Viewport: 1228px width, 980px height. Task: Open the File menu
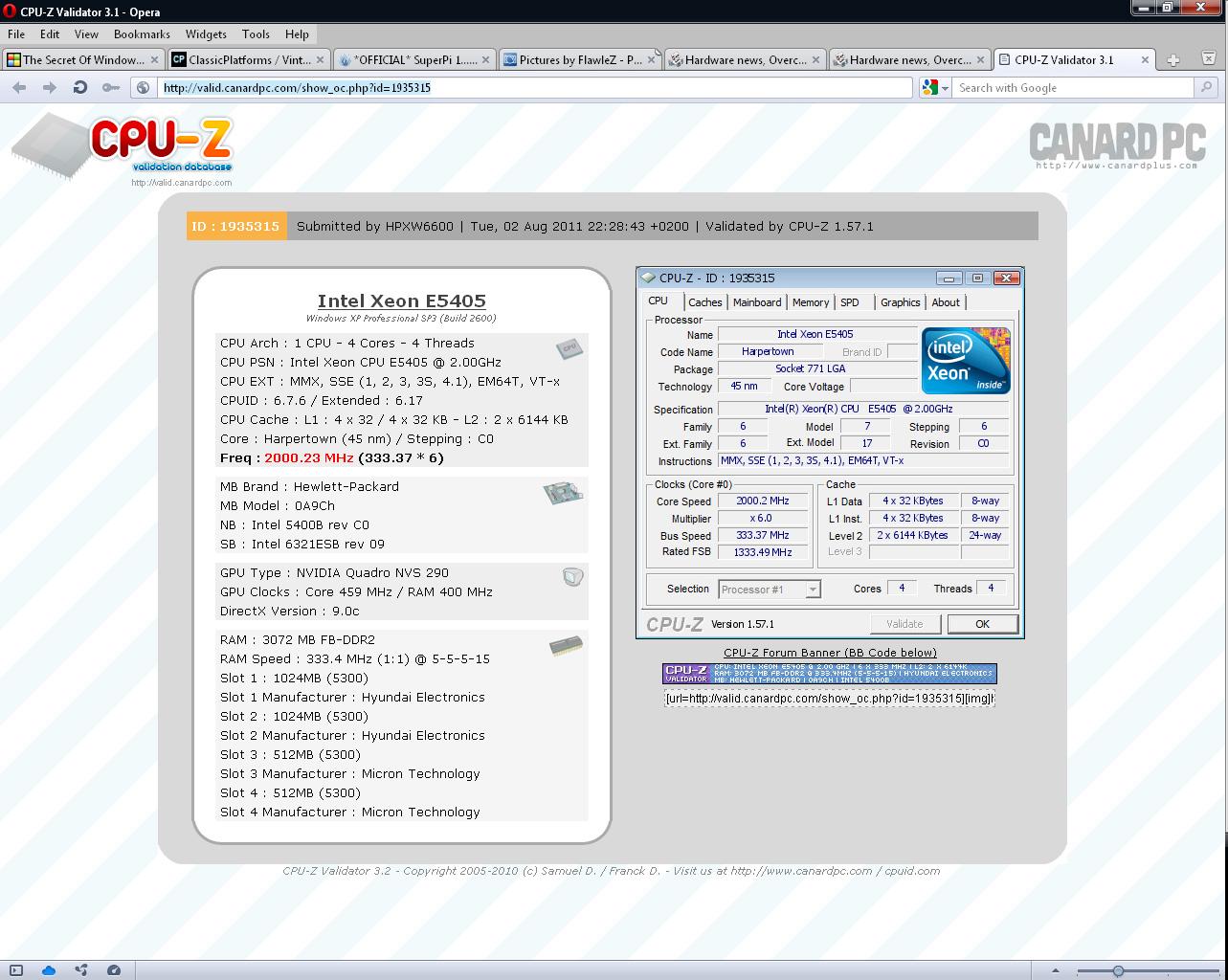tap(16, 33)
